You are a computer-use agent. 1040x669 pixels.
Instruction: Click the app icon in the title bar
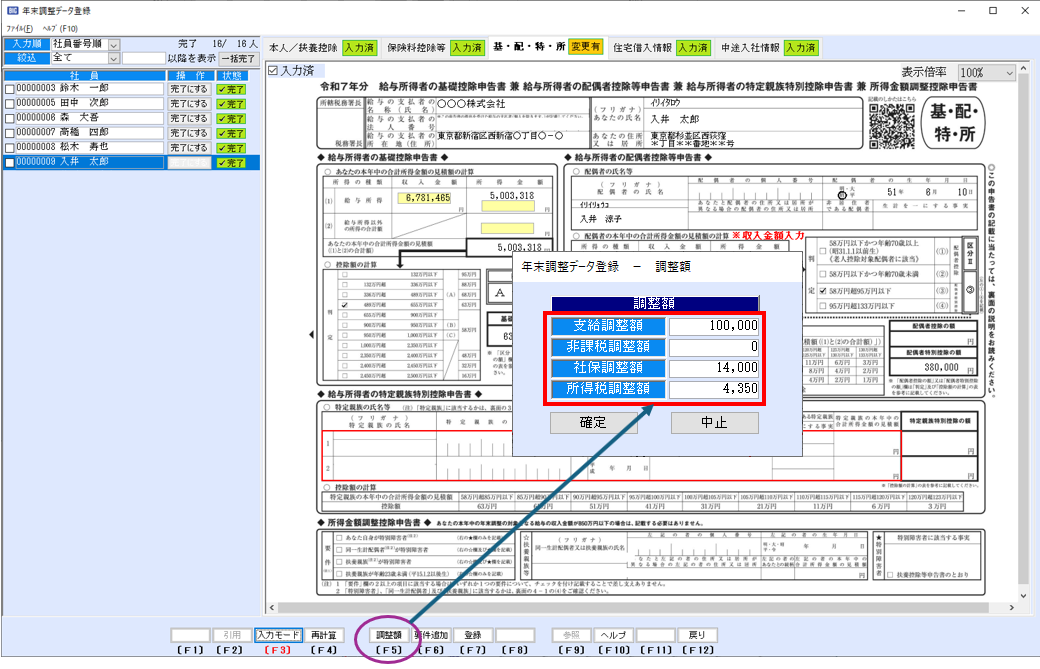point(13,11)
